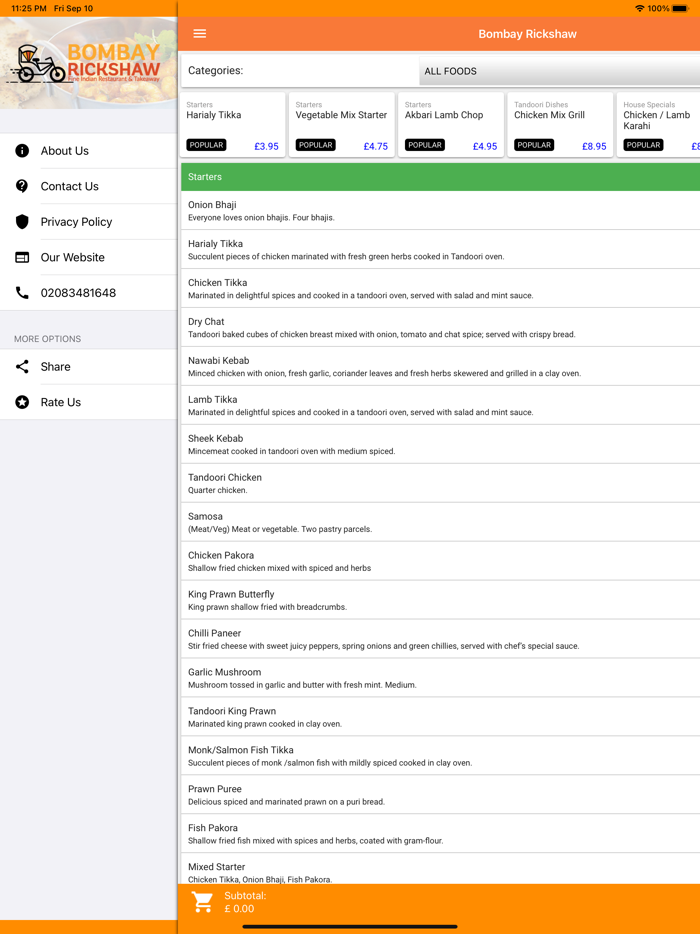
Task: Open the hamburger menu icon
Action: tap(200, 34)
